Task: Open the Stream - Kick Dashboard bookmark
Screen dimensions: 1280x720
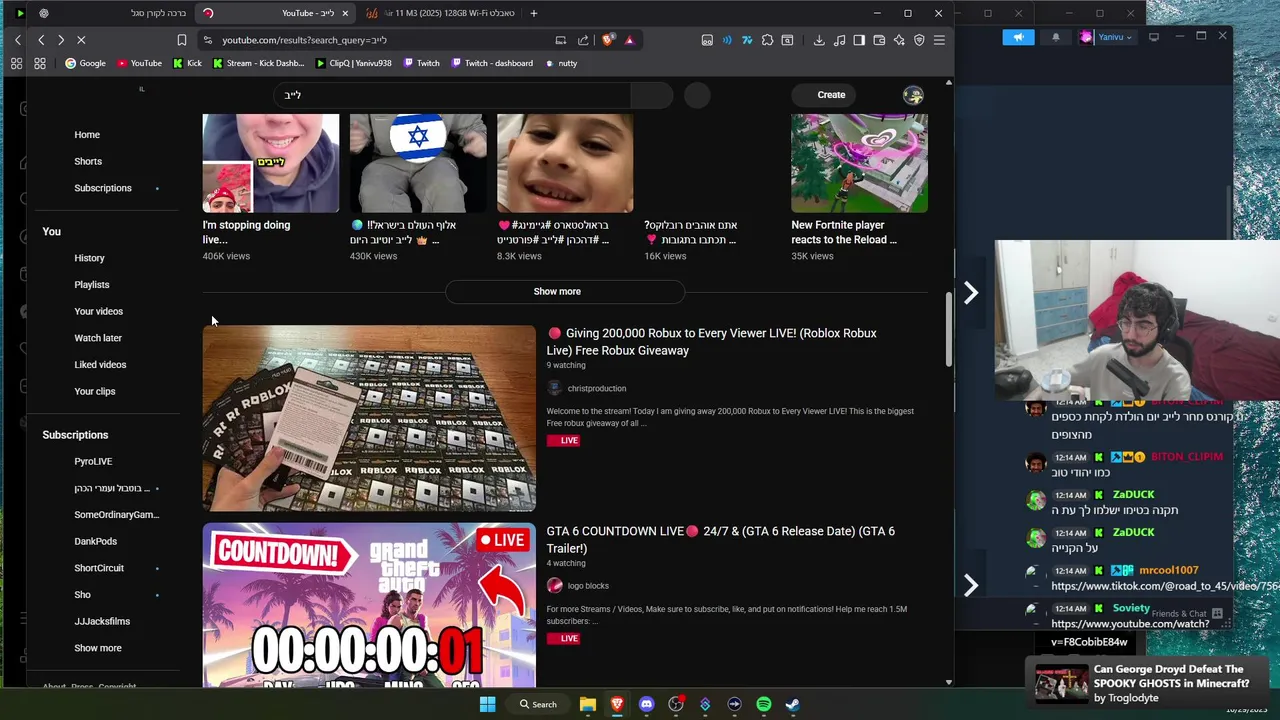Action: tap(258, 63)
